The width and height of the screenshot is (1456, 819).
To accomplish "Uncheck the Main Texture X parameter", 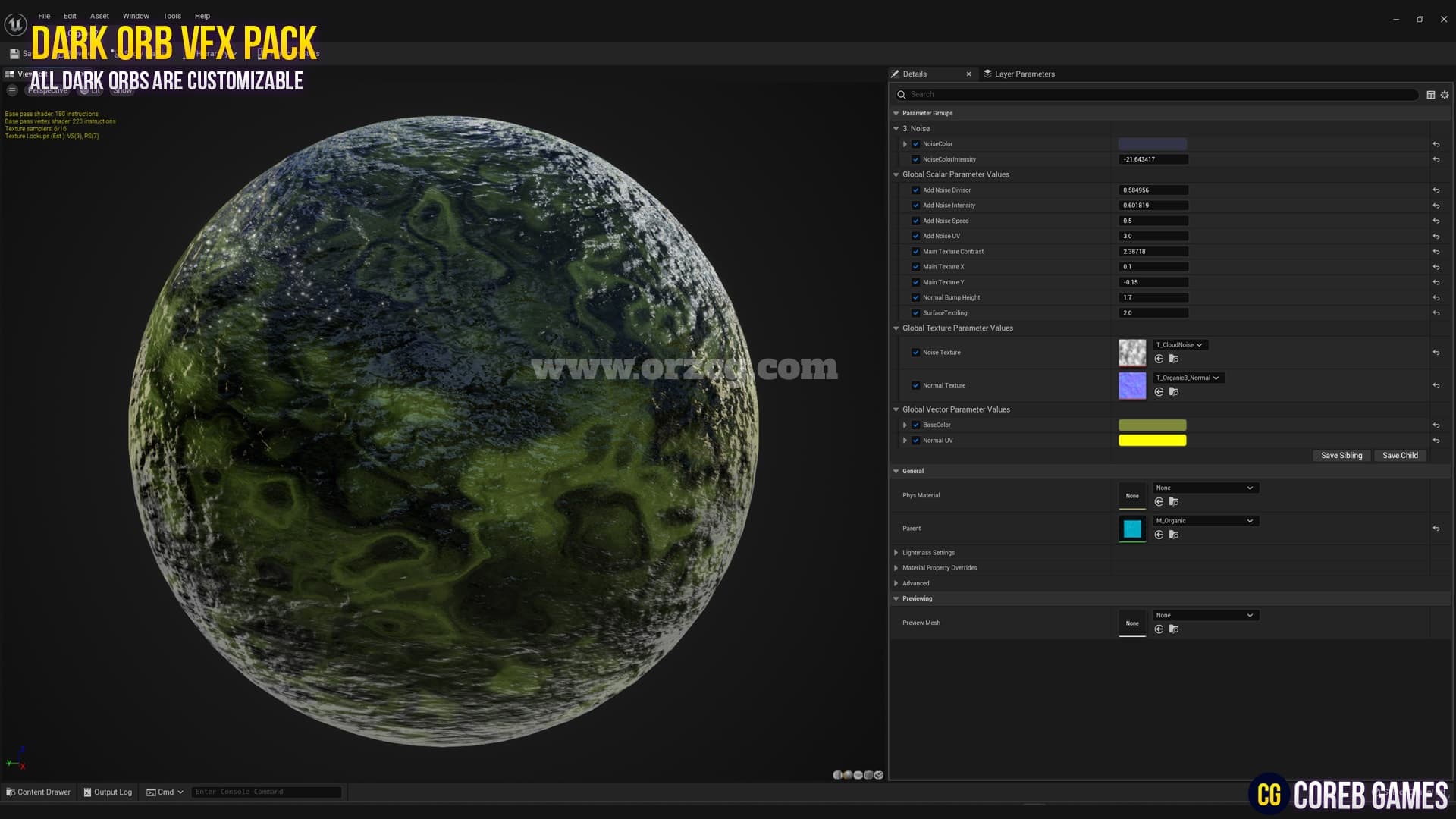I will tap(915, 267).
